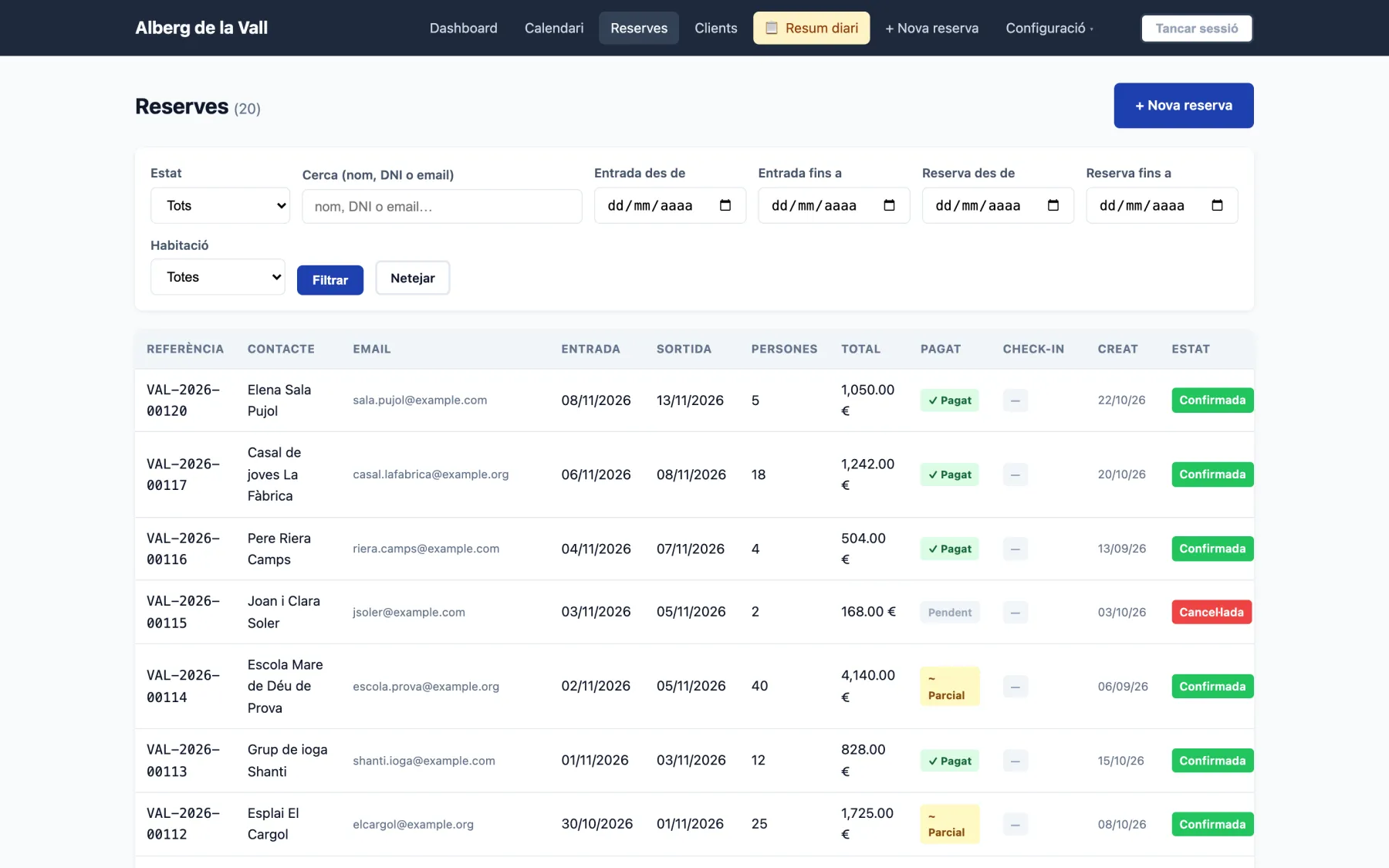Open calendar picker for Entrada des de

[x=725, y=205]
